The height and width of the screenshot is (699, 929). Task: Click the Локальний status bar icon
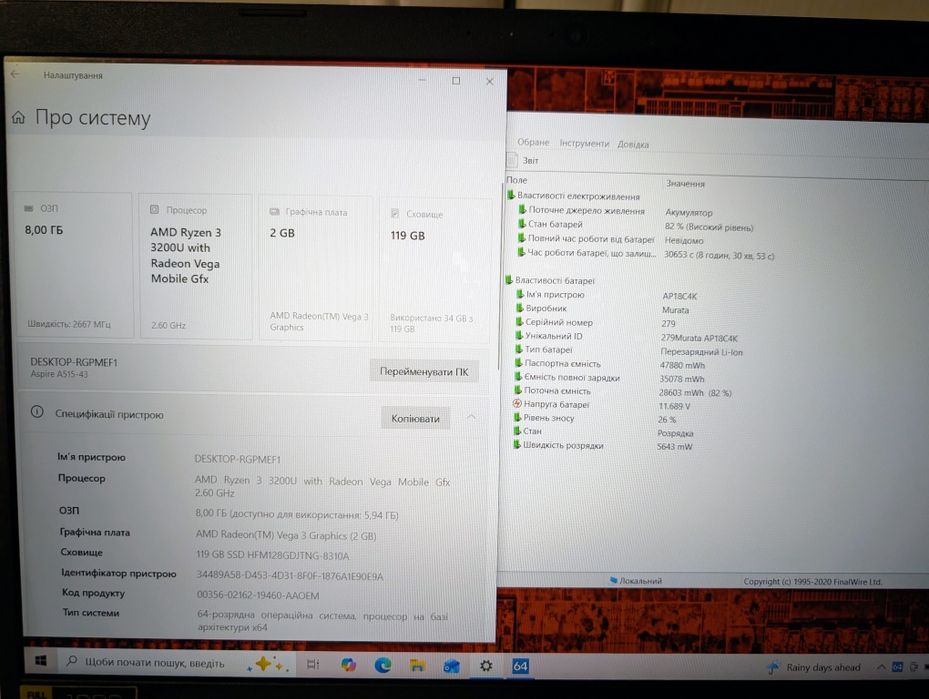point(614,581)
